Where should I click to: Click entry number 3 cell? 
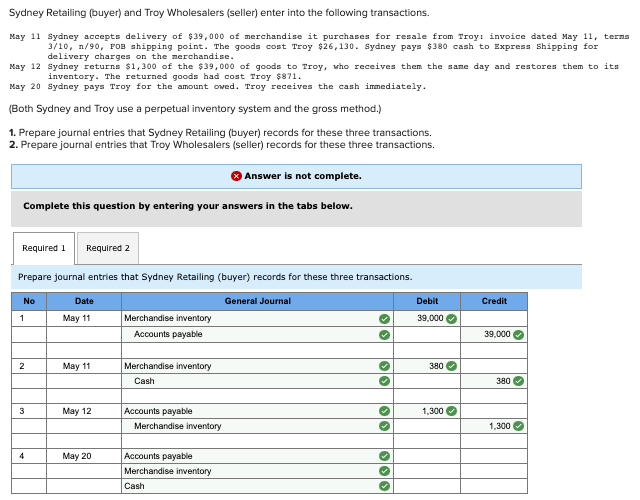[x=29, y=411]
